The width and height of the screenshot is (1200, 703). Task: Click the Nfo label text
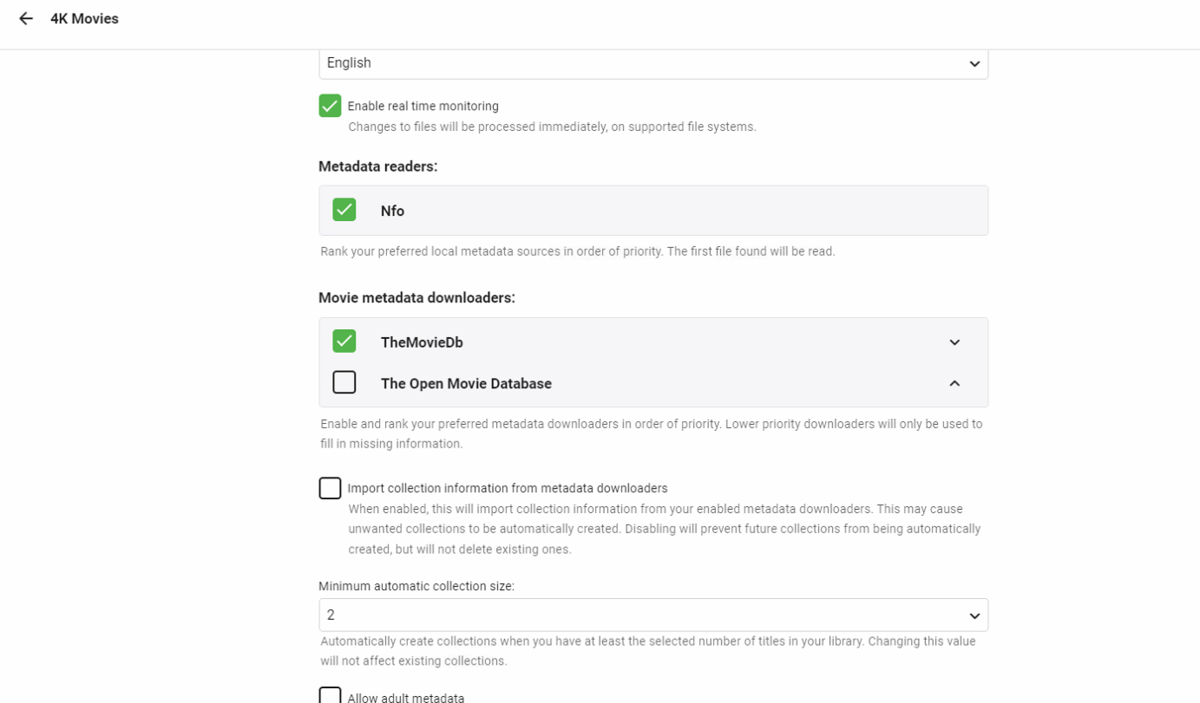tap(392, 211)
